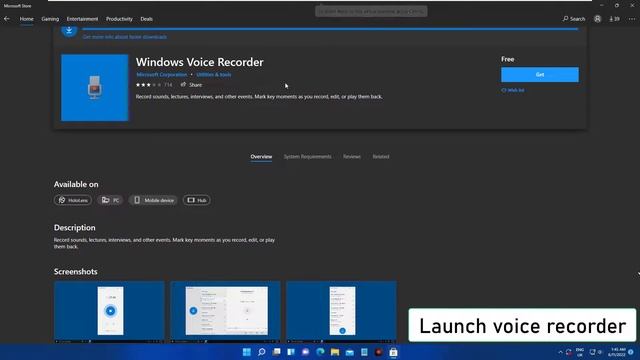Viewport: 640px width, 360px height.
Task: Click the Hub availability chip
Action: (x=196, y=200)
